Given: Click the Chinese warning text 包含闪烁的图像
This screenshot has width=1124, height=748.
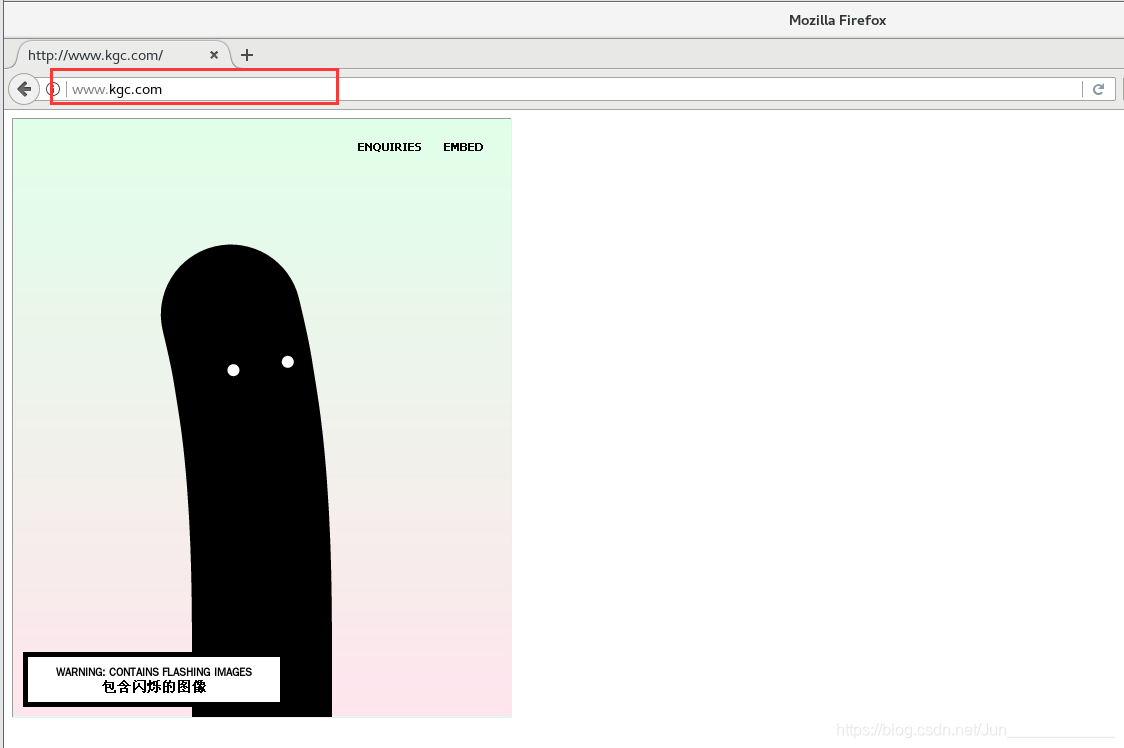Looking at the screenshot, I should pos(154,687).
